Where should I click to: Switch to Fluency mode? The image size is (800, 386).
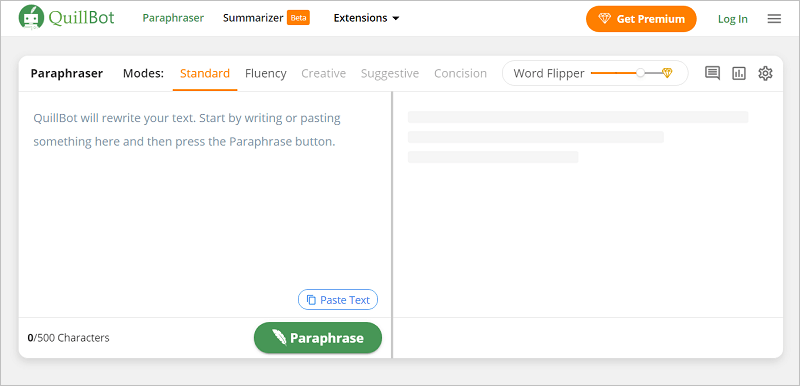click(x=265, y=73)
